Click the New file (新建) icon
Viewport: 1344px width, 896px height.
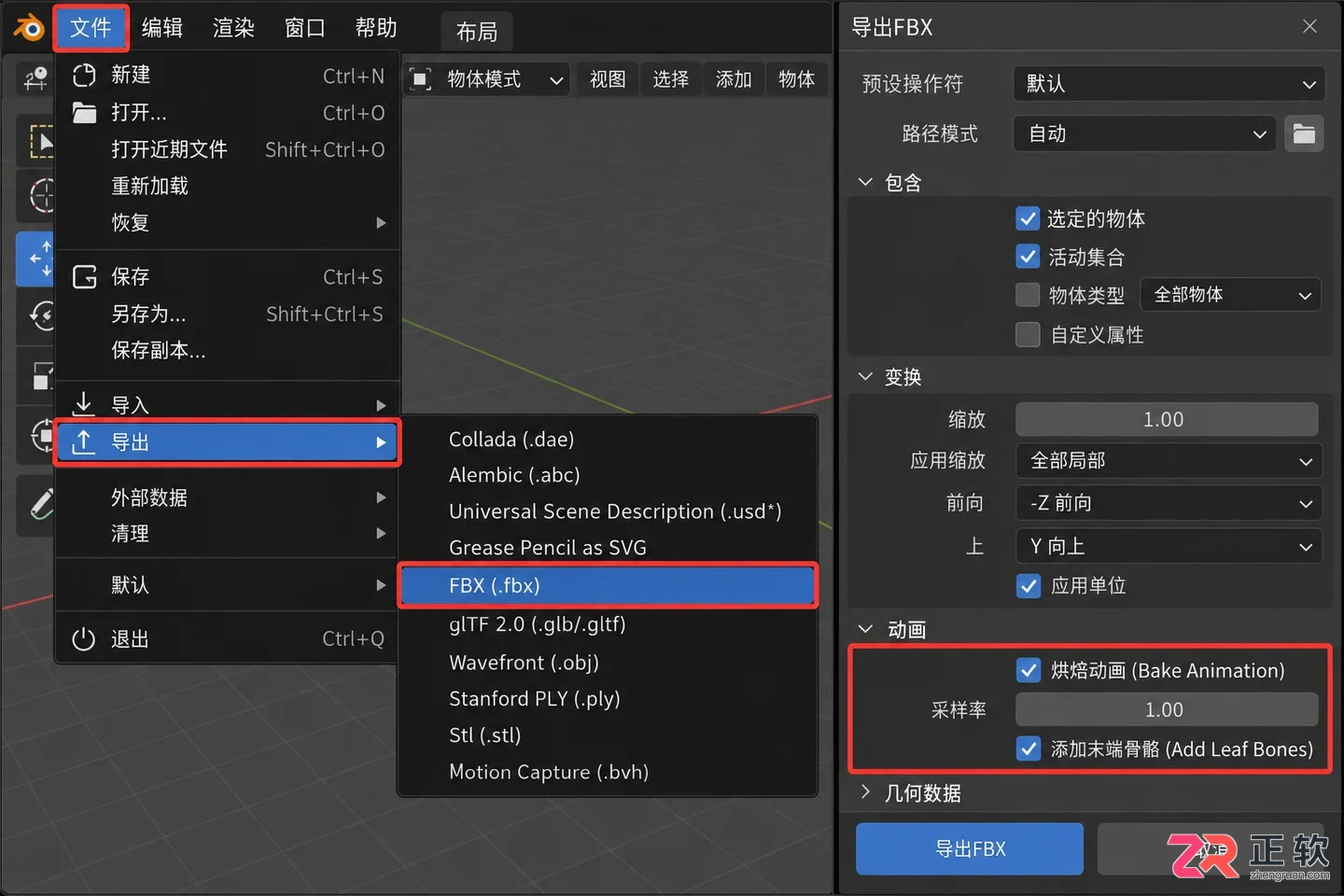click(x=84, y=76)
